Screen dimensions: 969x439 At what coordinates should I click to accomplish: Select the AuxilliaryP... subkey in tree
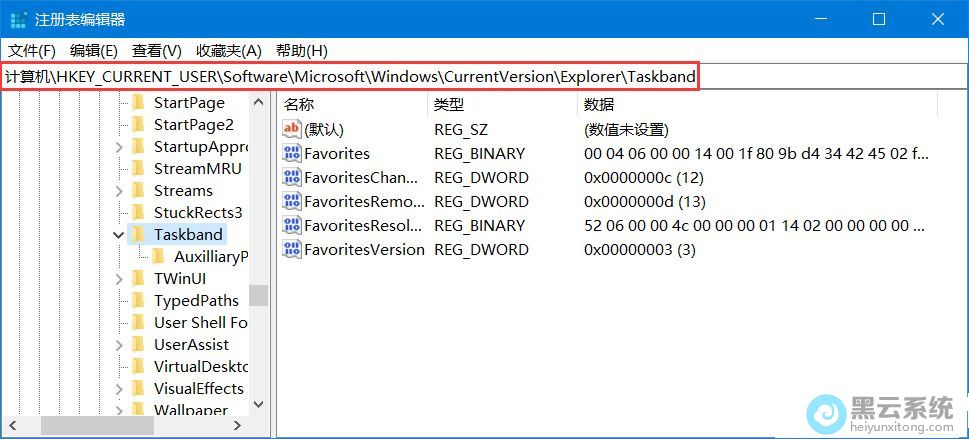tap(210, 256)
